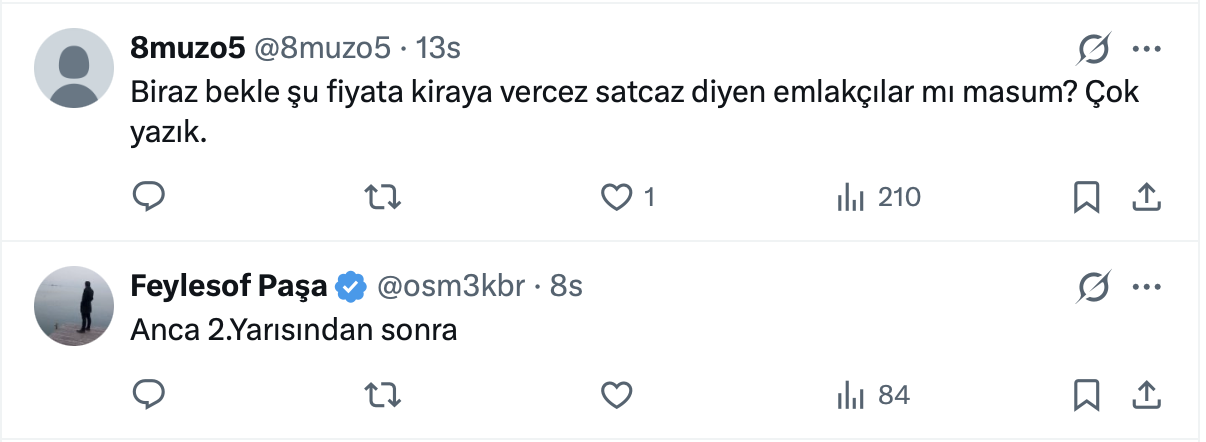1206x442 pixels.
Task: Repost Feylesof Paşa's tweet
Action: pos(382,394)
